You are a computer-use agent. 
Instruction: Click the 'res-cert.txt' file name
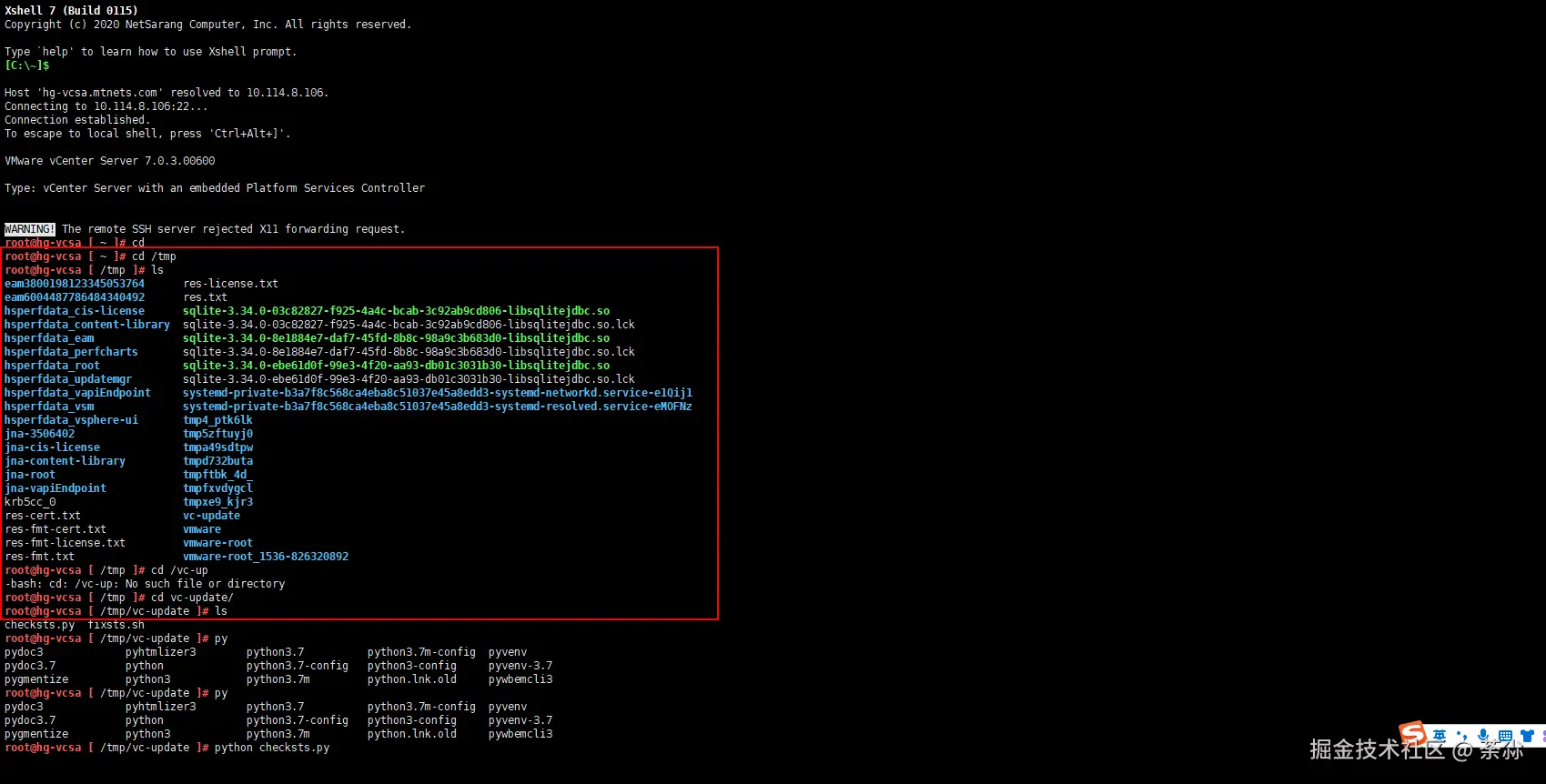[x=43, y=516]
